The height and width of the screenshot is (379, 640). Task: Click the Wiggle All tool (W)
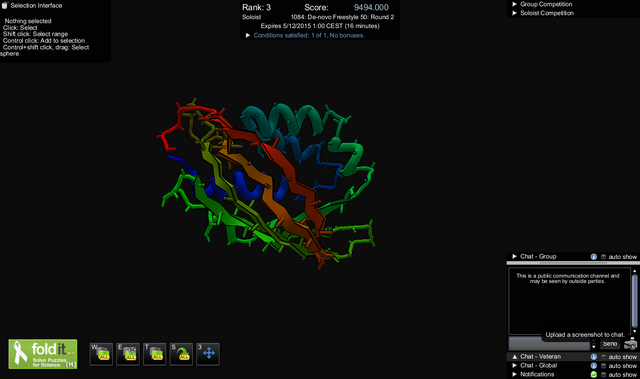(x=101, y=354)
